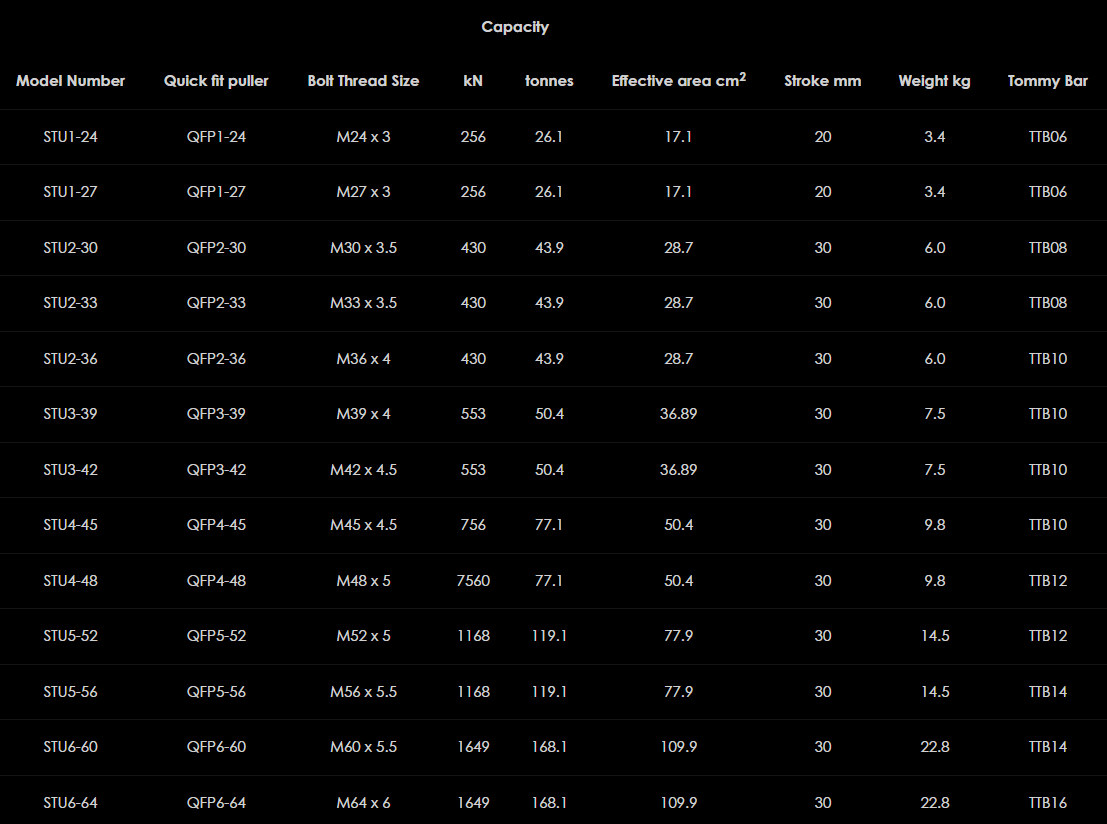Click the Capacity heading above kN and tonnes
The height and width of the screenshot is (824, 1107).
point(515,27)
